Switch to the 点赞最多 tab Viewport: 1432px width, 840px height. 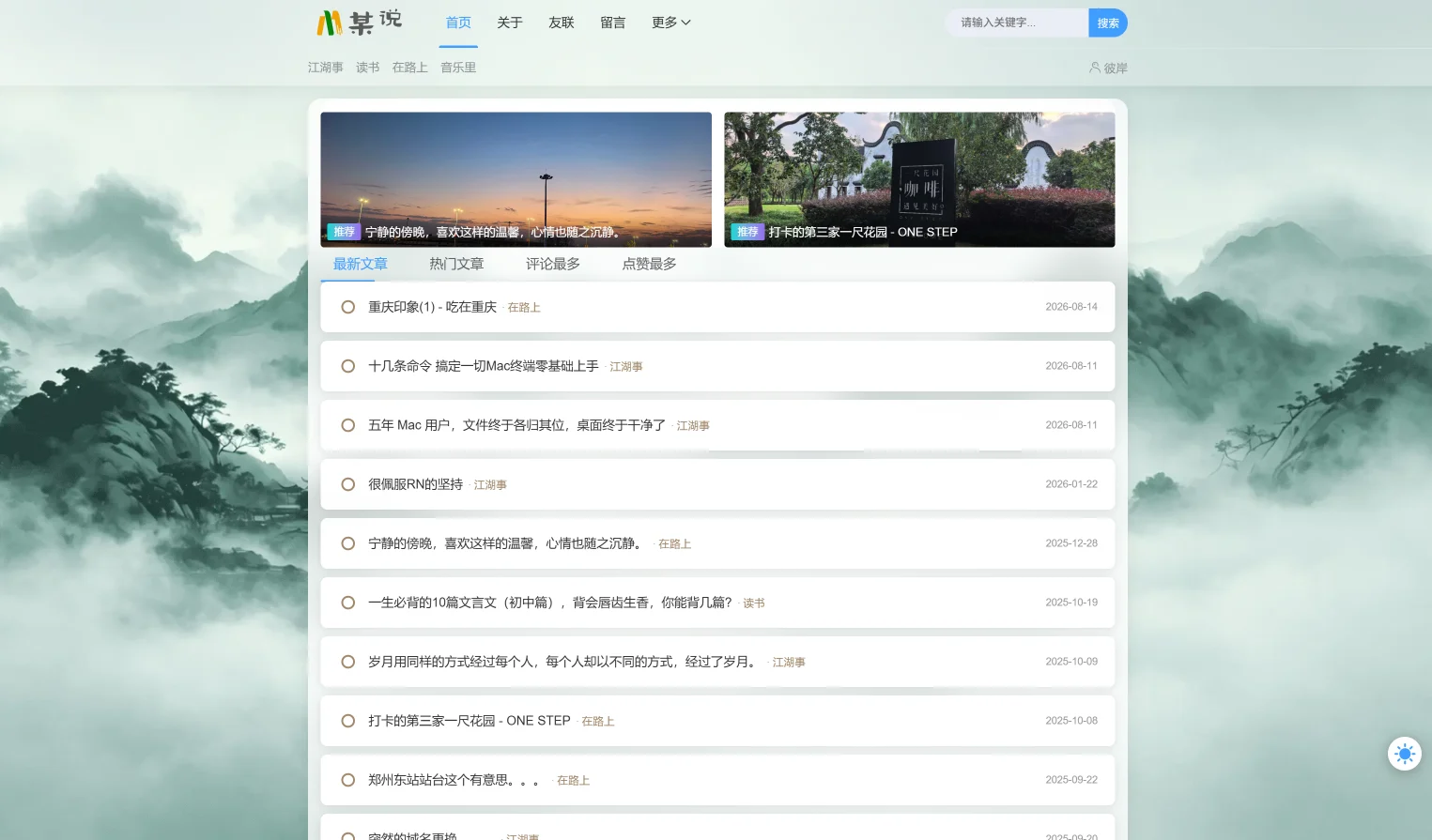649,265
